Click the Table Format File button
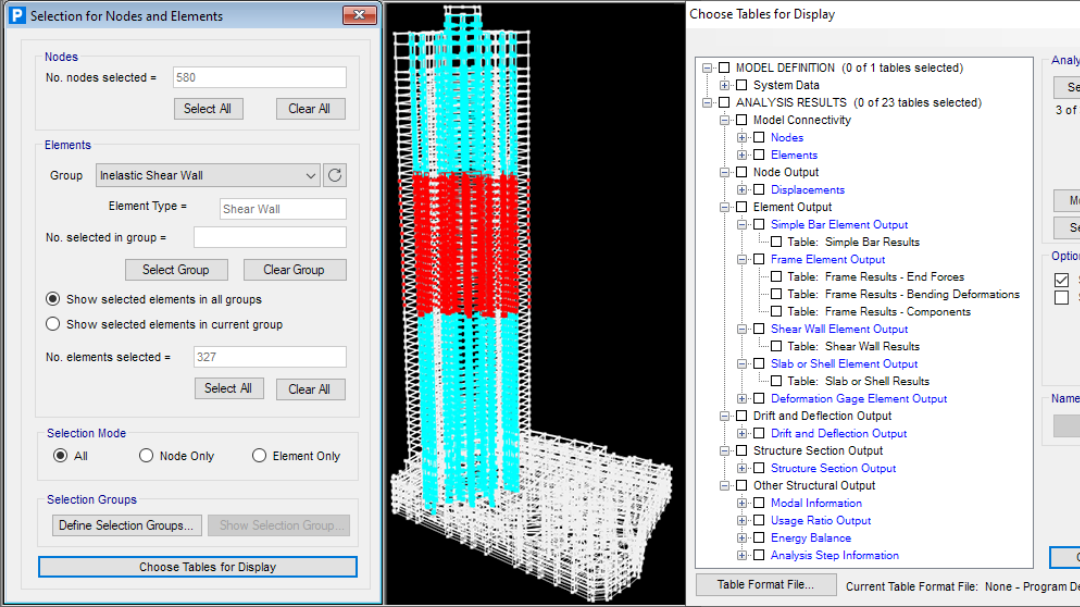 point(765,585)
